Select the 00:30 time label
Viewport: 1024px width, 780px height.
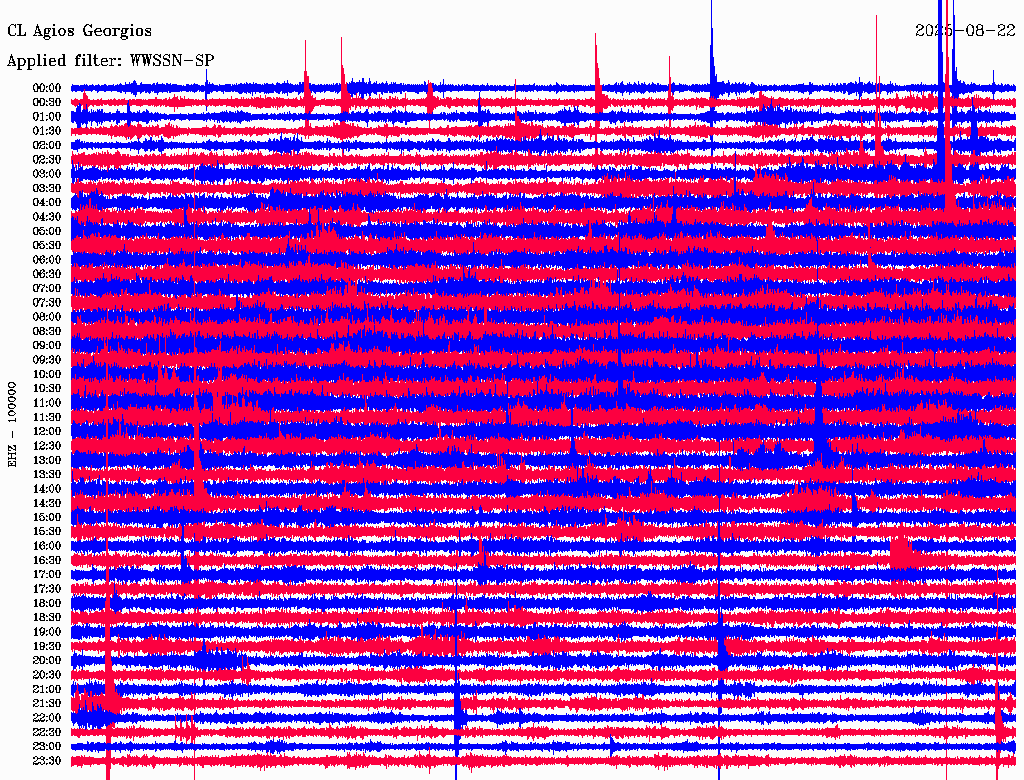click(x=47, y=102)
